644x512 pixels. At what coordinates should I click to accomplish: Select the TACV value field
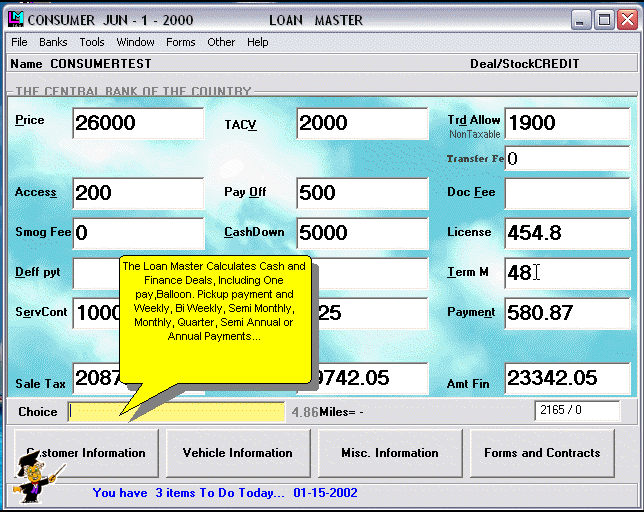coord(362,123)
